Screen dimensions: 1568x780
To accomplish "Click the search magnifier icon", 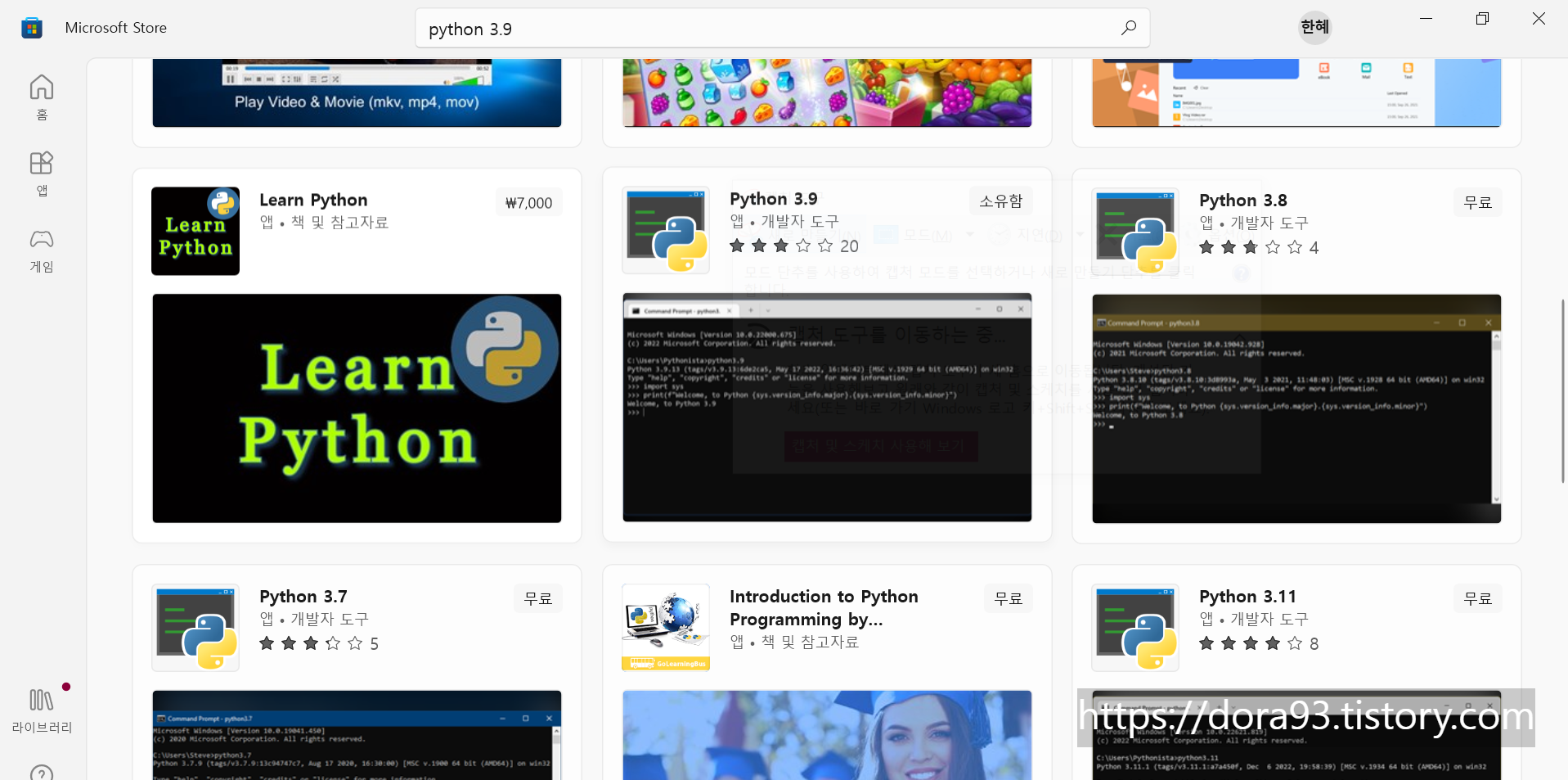I will [x=1128, y=28].
